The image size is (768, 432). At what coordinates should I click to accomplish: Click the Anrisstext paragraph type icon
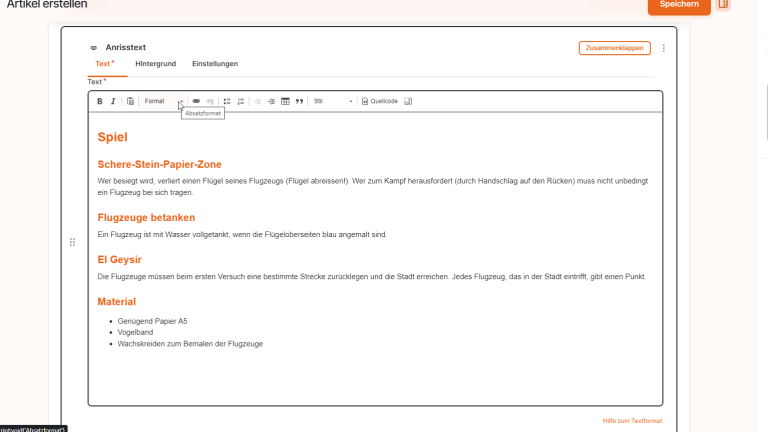coord(94,48)
